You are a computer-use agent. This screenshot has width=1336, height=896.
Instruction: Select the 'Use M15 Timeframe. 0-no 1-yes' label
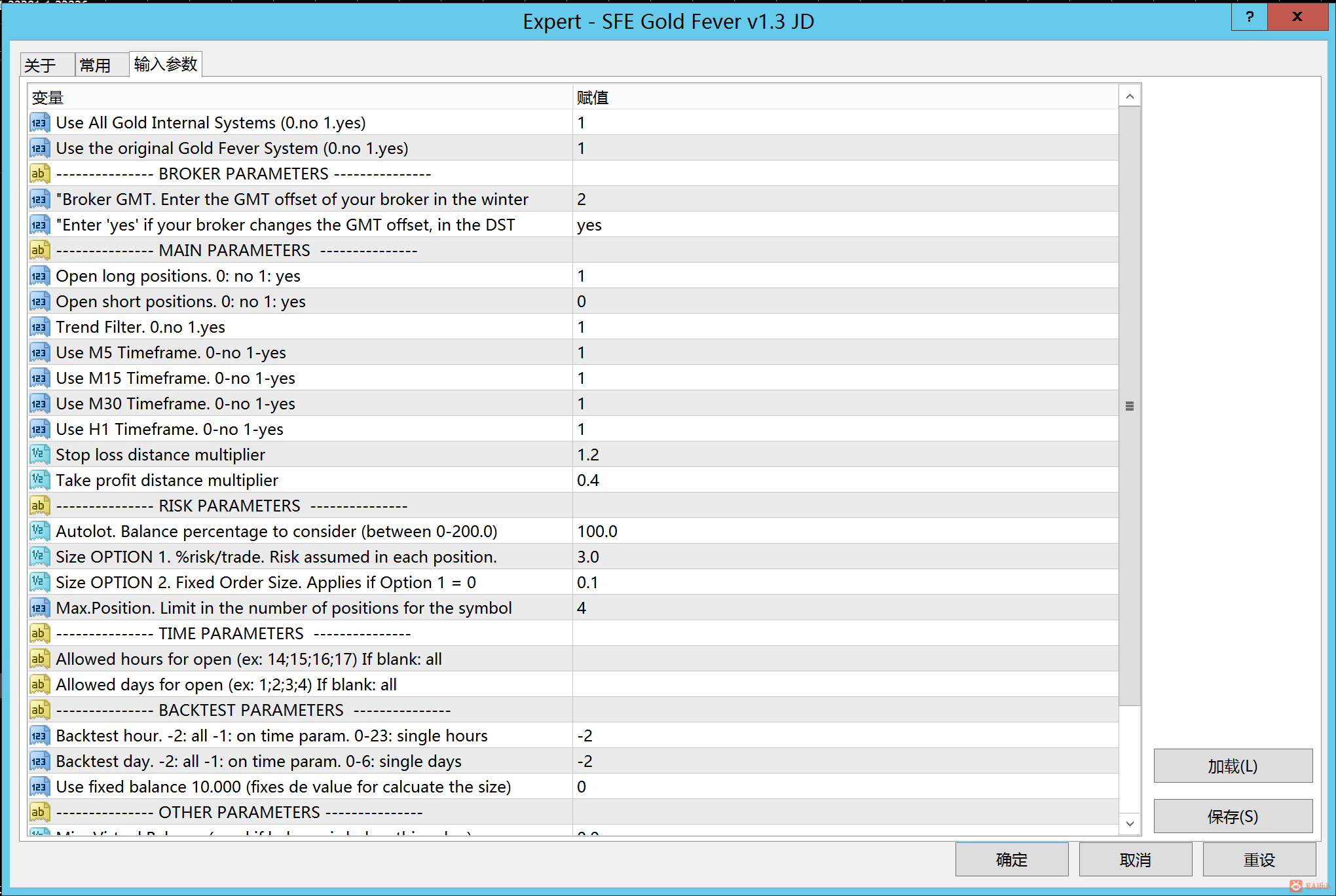point(176,378)
